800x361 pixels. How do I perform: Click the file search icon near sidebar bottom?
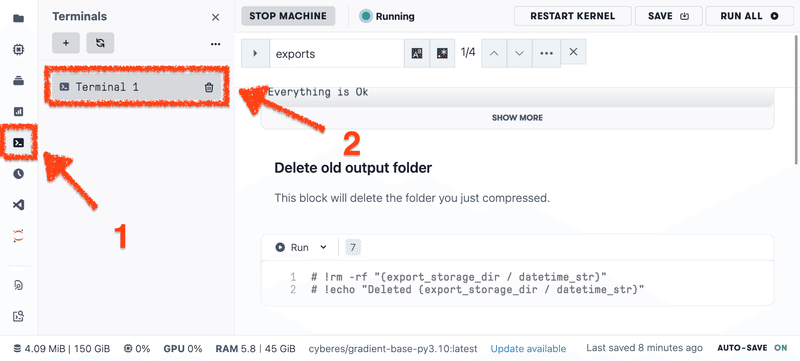point(19,285)
